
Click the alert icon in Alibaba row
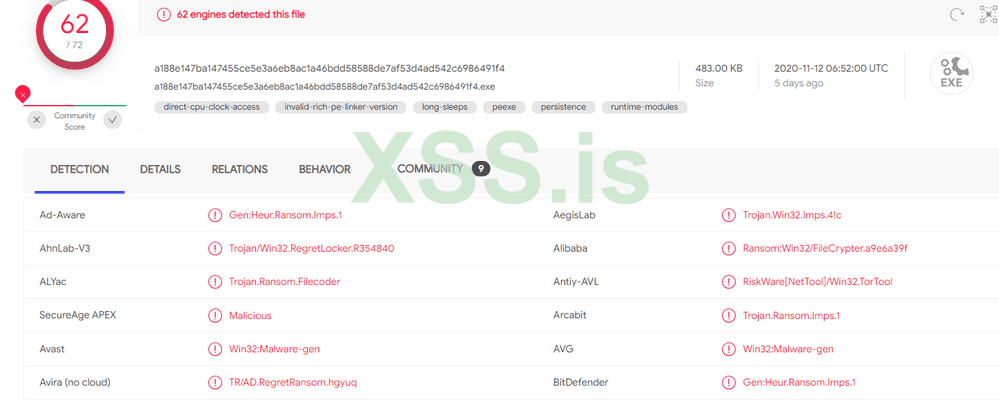(728, 248)
